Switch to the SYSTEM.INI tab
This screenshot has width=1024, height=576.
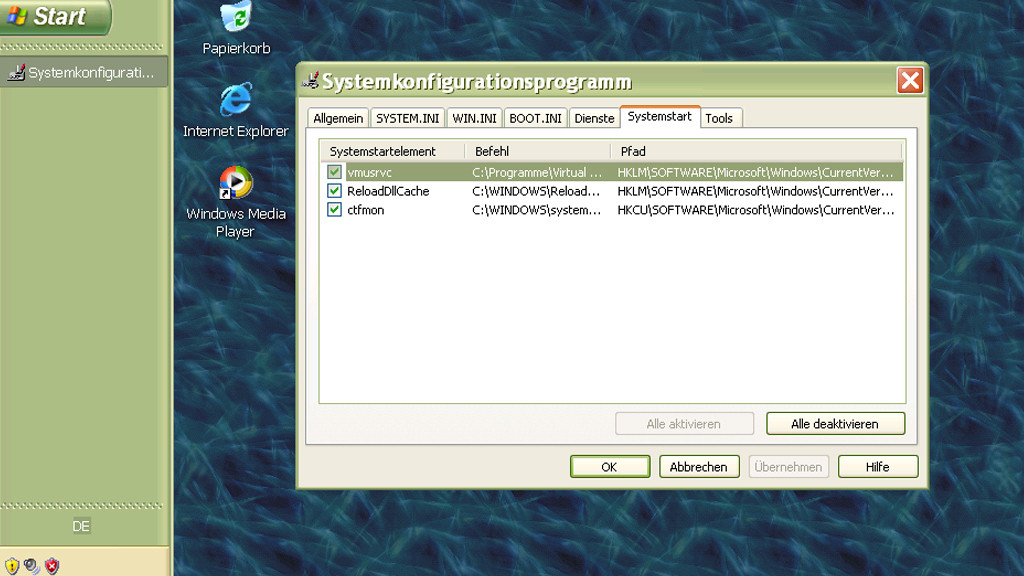point(408,118)
